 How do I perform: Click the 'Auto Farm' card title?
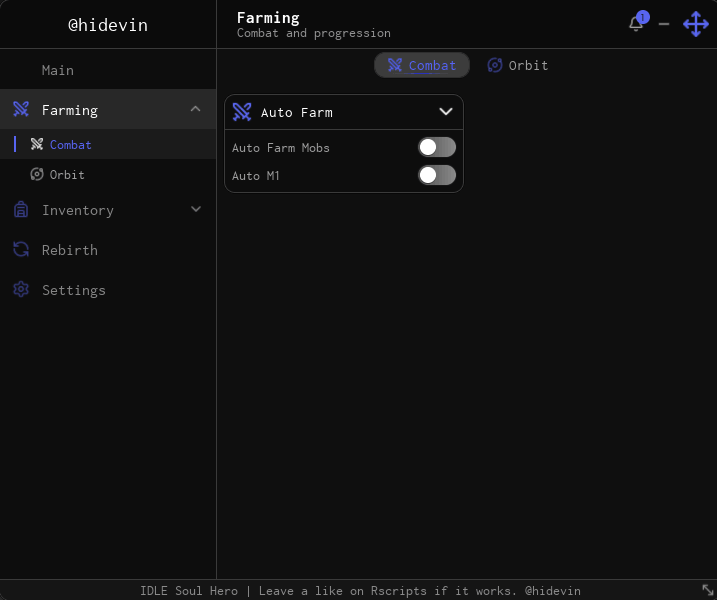297,112
